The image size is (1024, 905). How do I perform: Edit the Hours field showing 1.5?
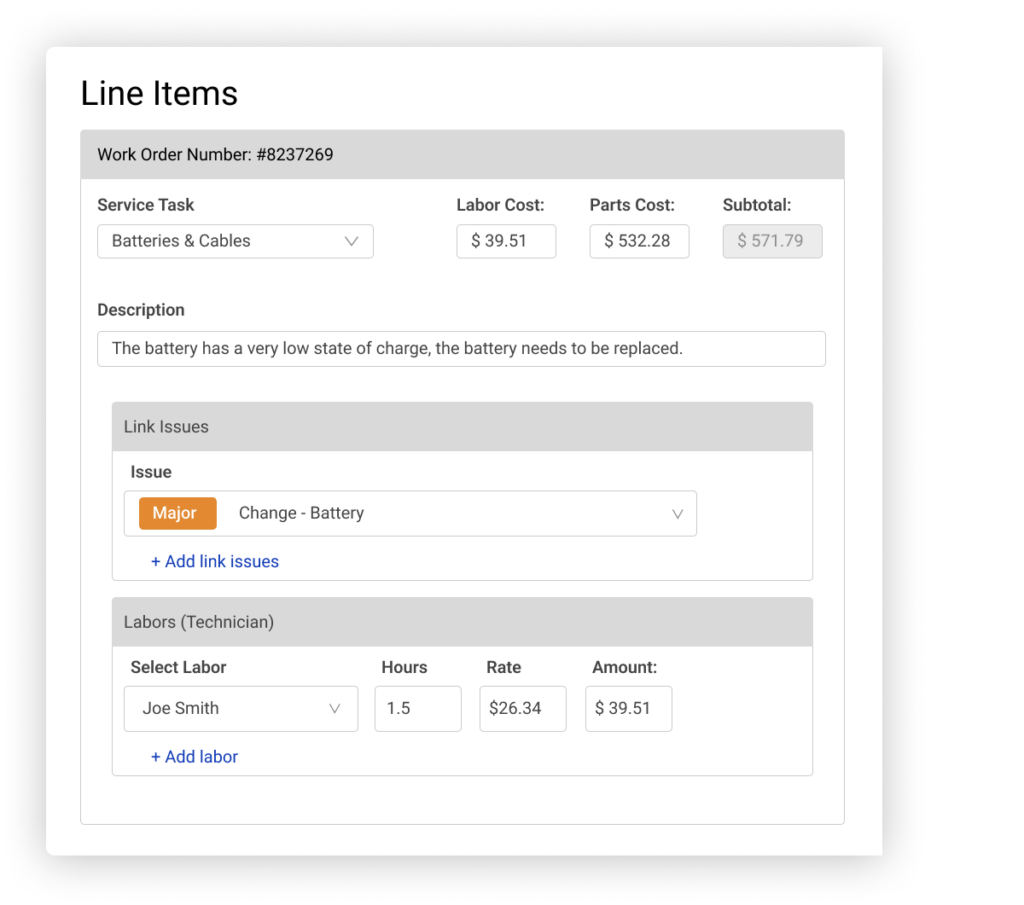tap(417, 708)
